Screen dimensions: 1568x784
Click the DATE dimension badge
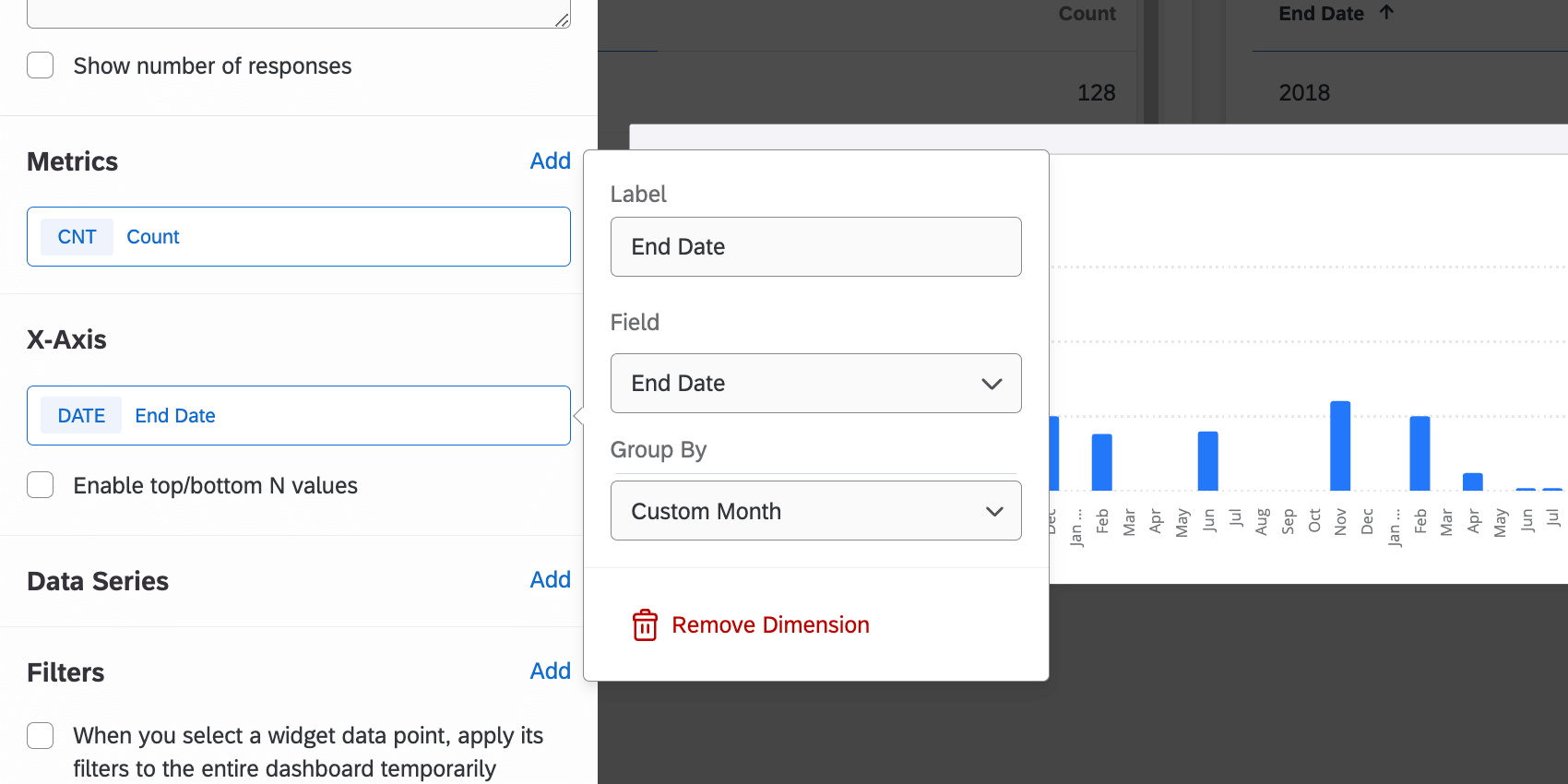[x=81, y=416]
